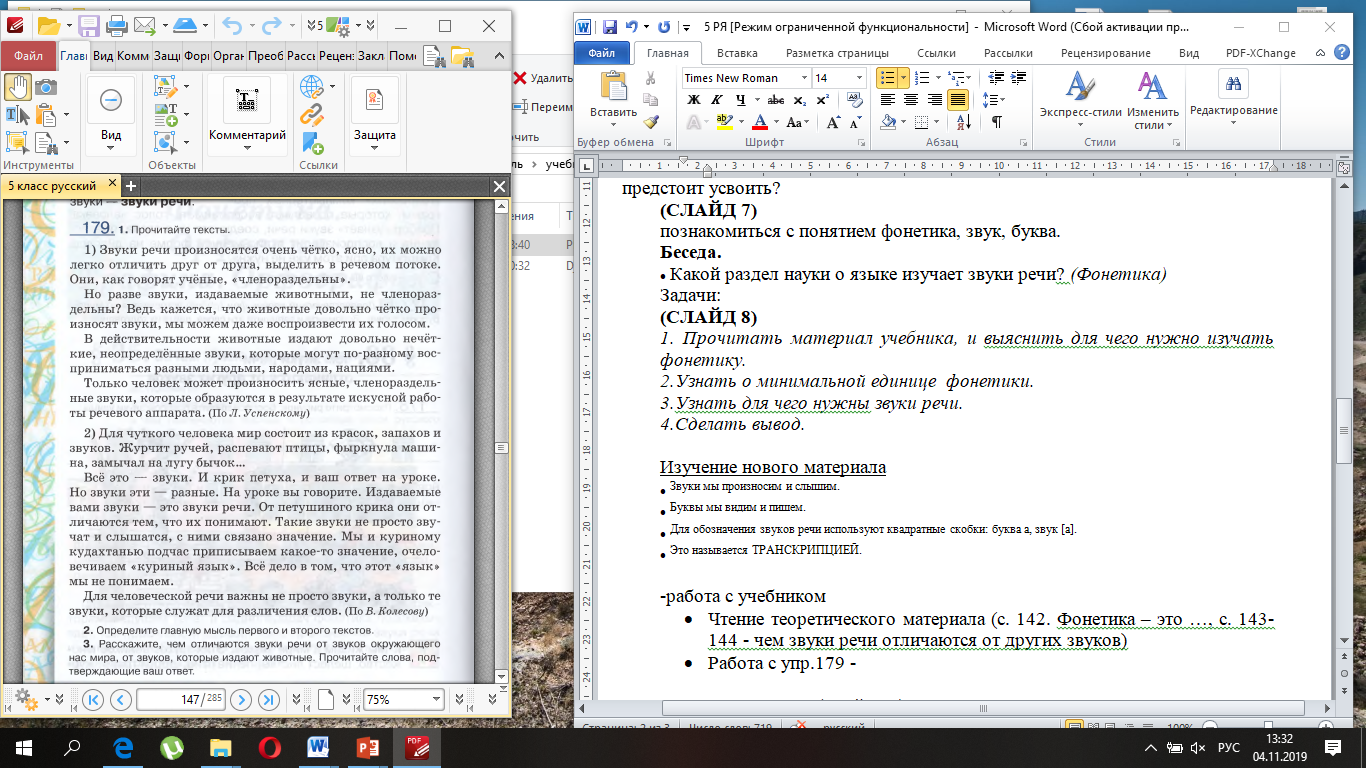Click the Select Objects icon with cursor
1366x768 pixels.
(166, 142)
